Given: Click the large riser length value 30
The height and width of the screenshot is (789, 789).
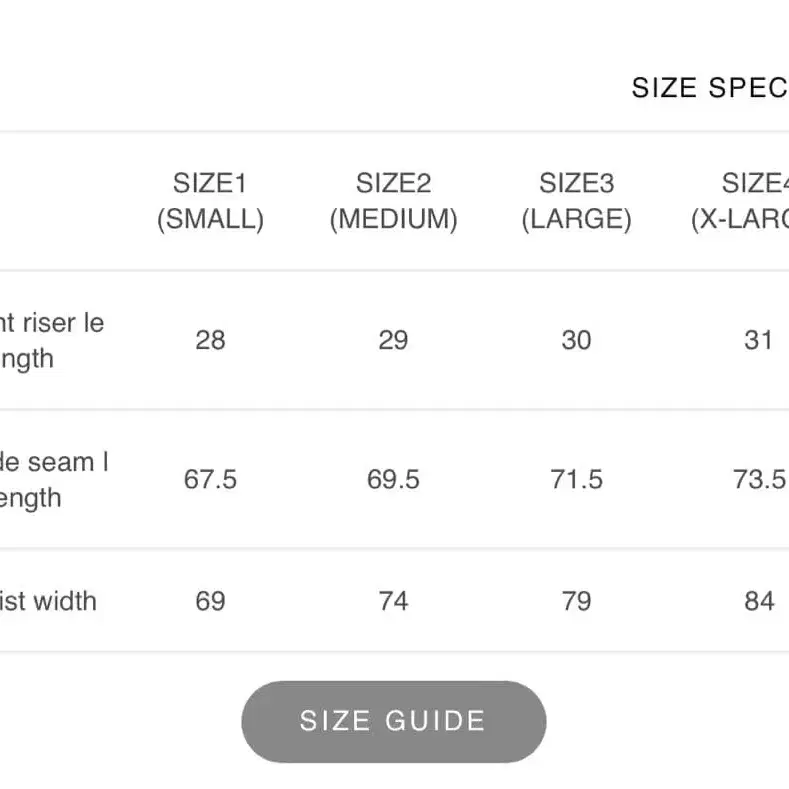Looking at the screenshot, I should pyautogui.click(x=576, y=341).
